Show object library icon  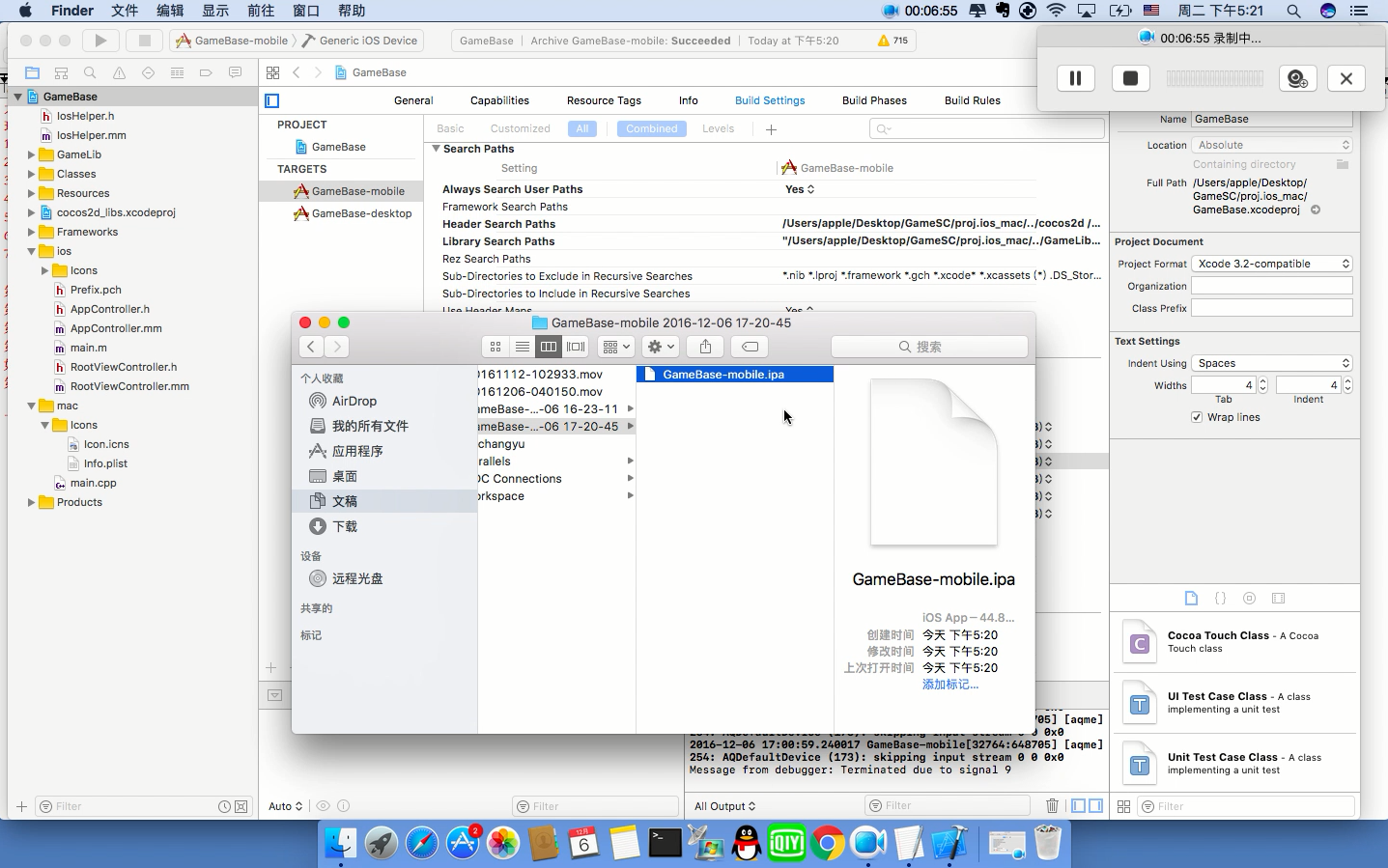click(x=1249, y=599)
